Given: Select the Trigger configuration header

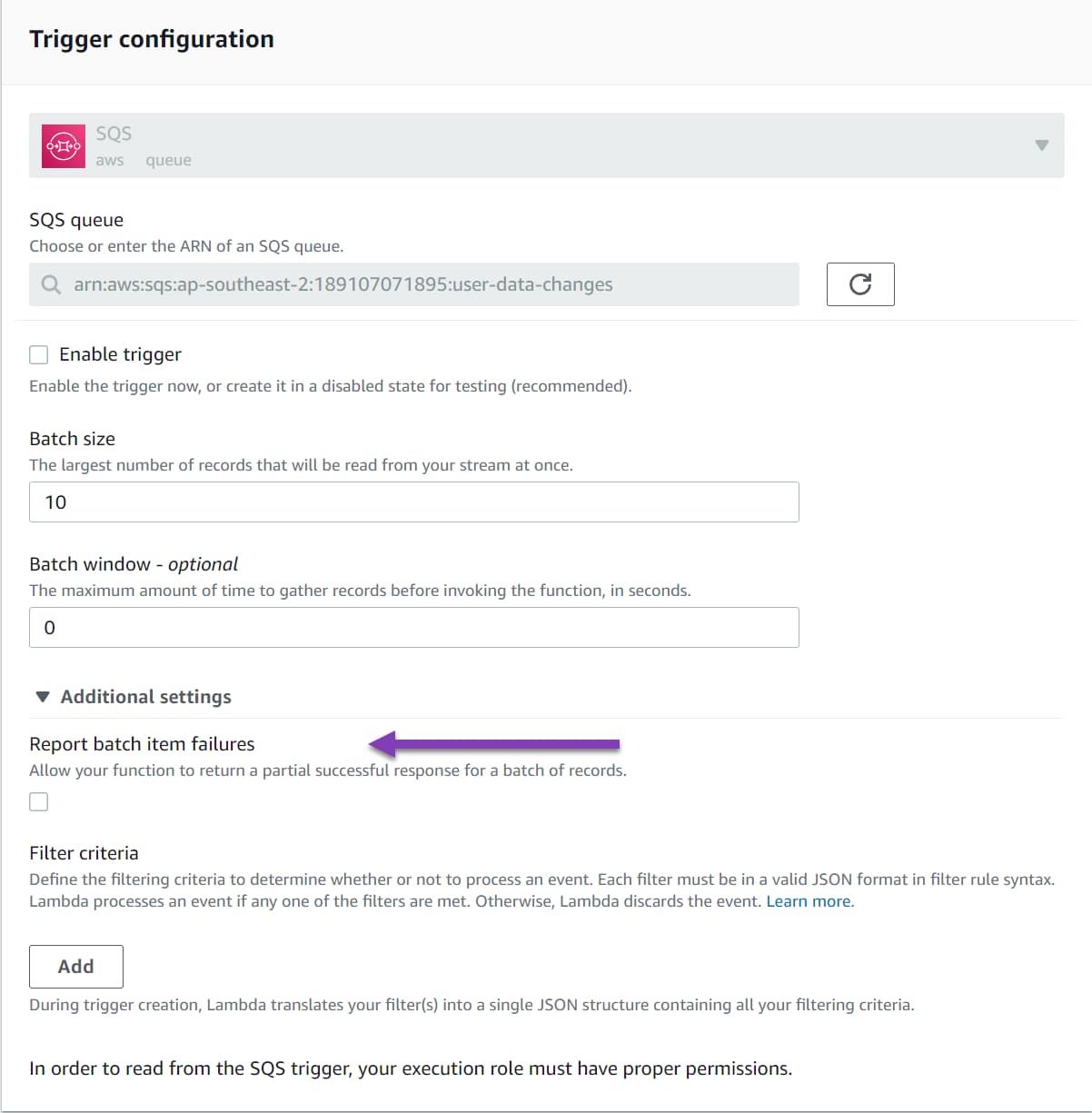Looking at the screenshot, I should click(x=151, y=39).
